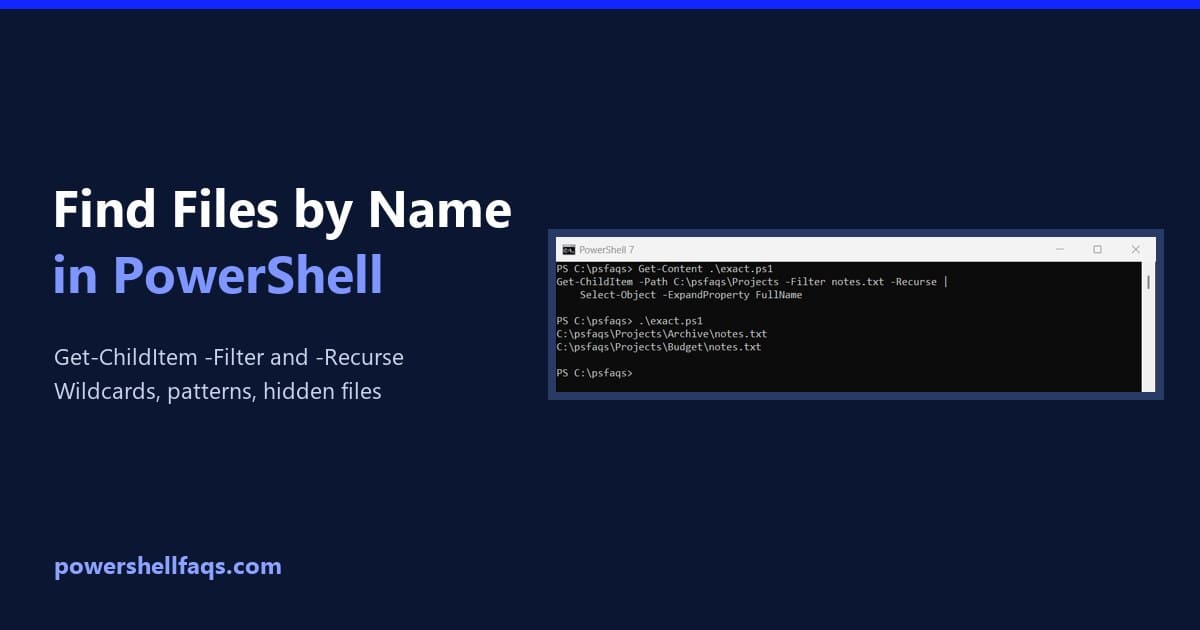Click the 'Find Files by Name' heading

point(282,211)
